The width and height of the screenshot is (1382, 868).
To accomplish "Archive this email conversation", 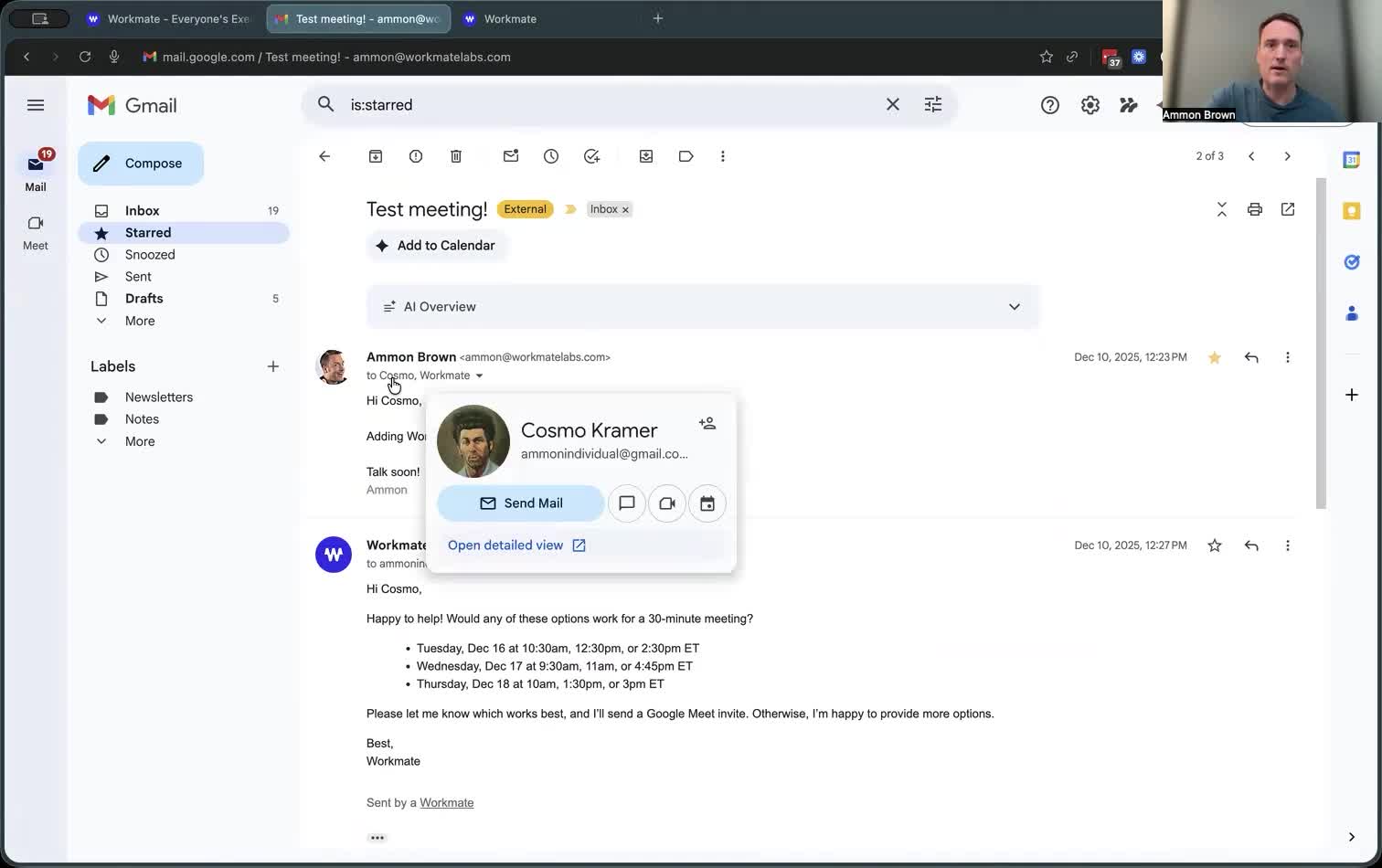I will pos(376,156).
